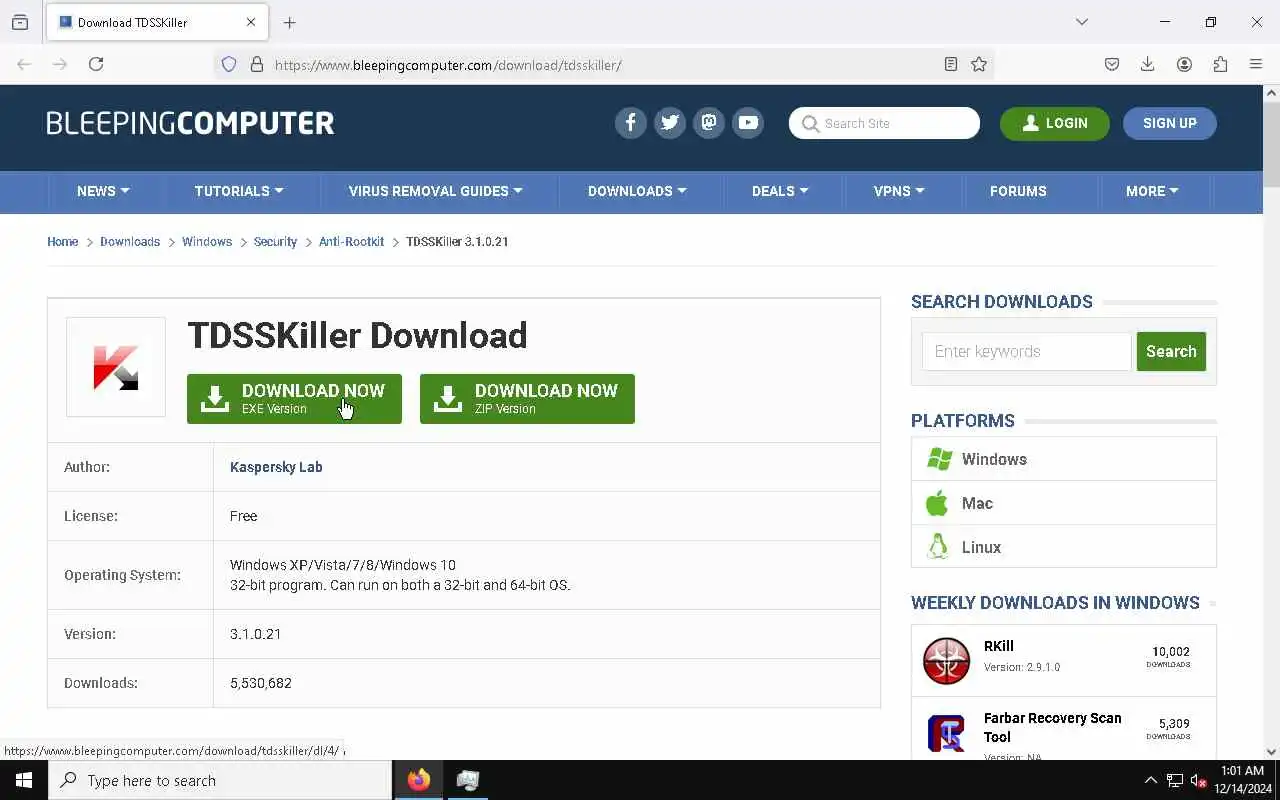Screen dimensions: 1280x800
Task: Open the RKill download link
Action: tap(998, 646)
